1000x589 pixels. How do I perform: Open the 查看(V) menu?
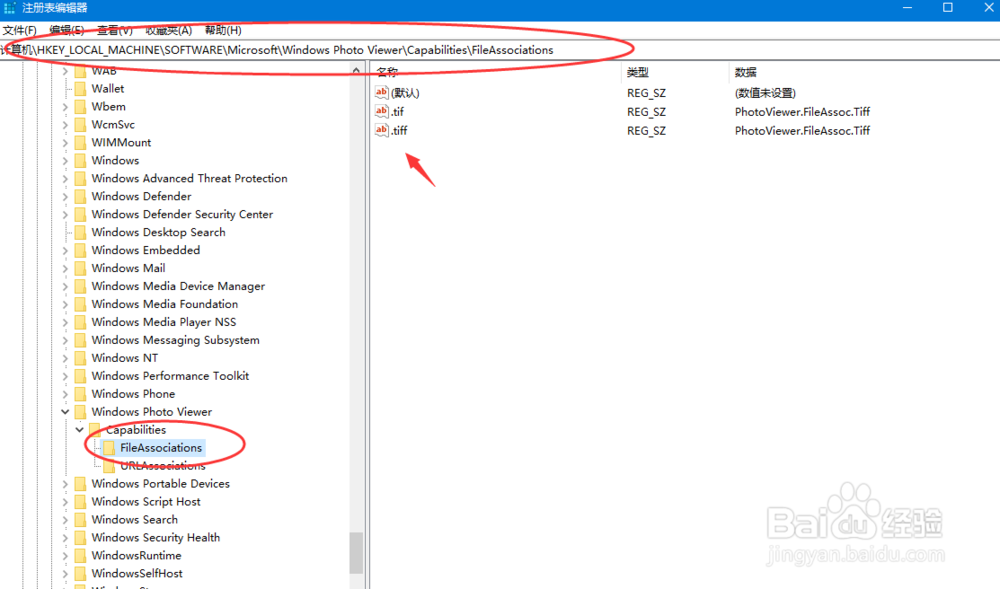(112, 30)
